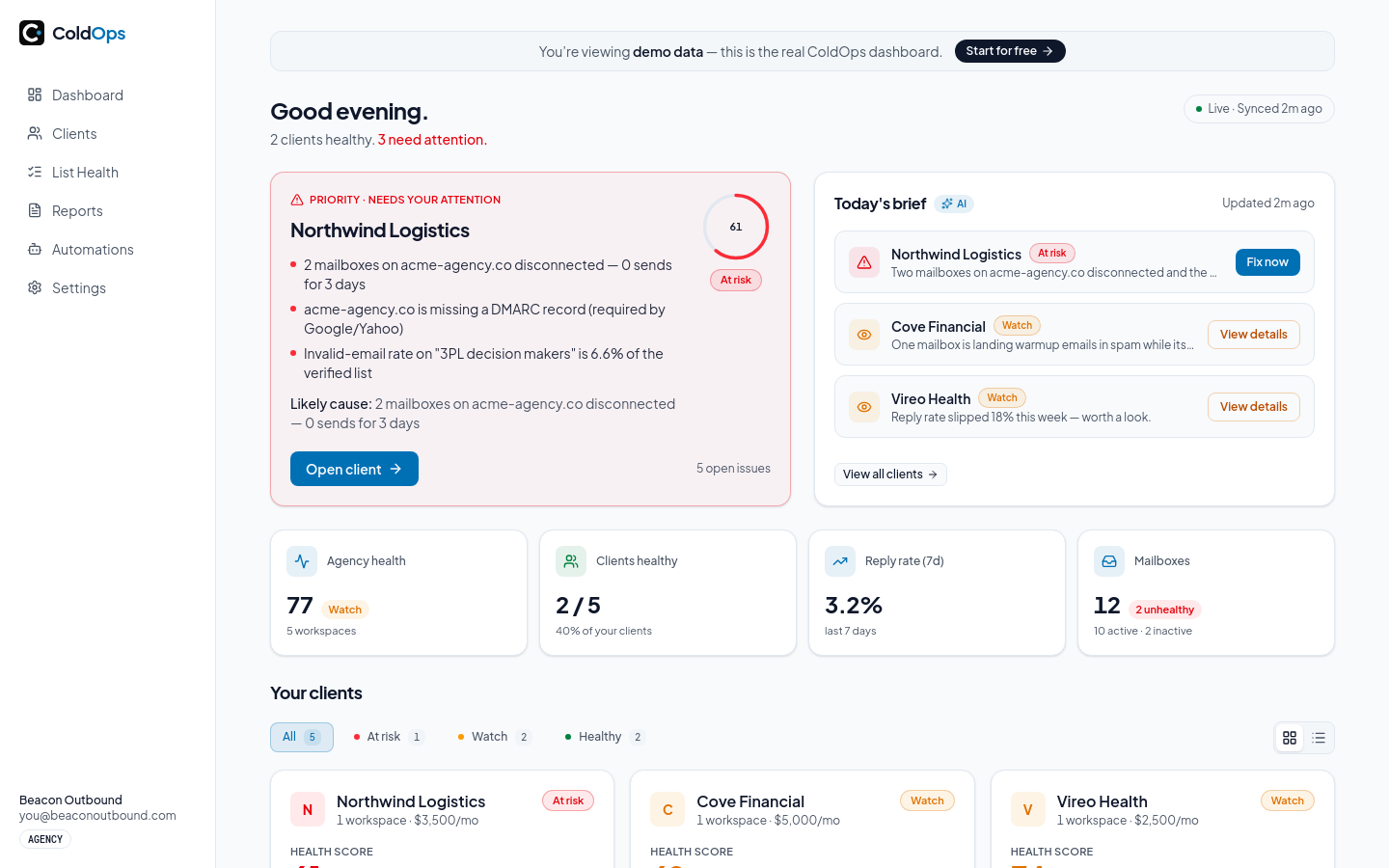Click the List Health checklist icon
Viewport: 1389px width, 868px height.
pos(35,172)
